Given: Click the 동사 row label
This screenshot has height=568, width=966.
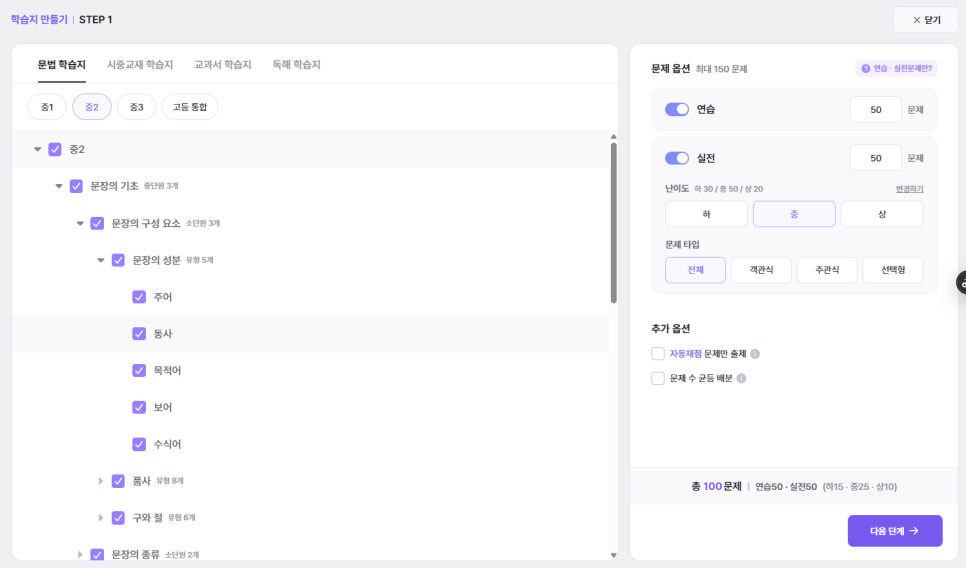Looking at the screenshot, I should pos(163,334).
